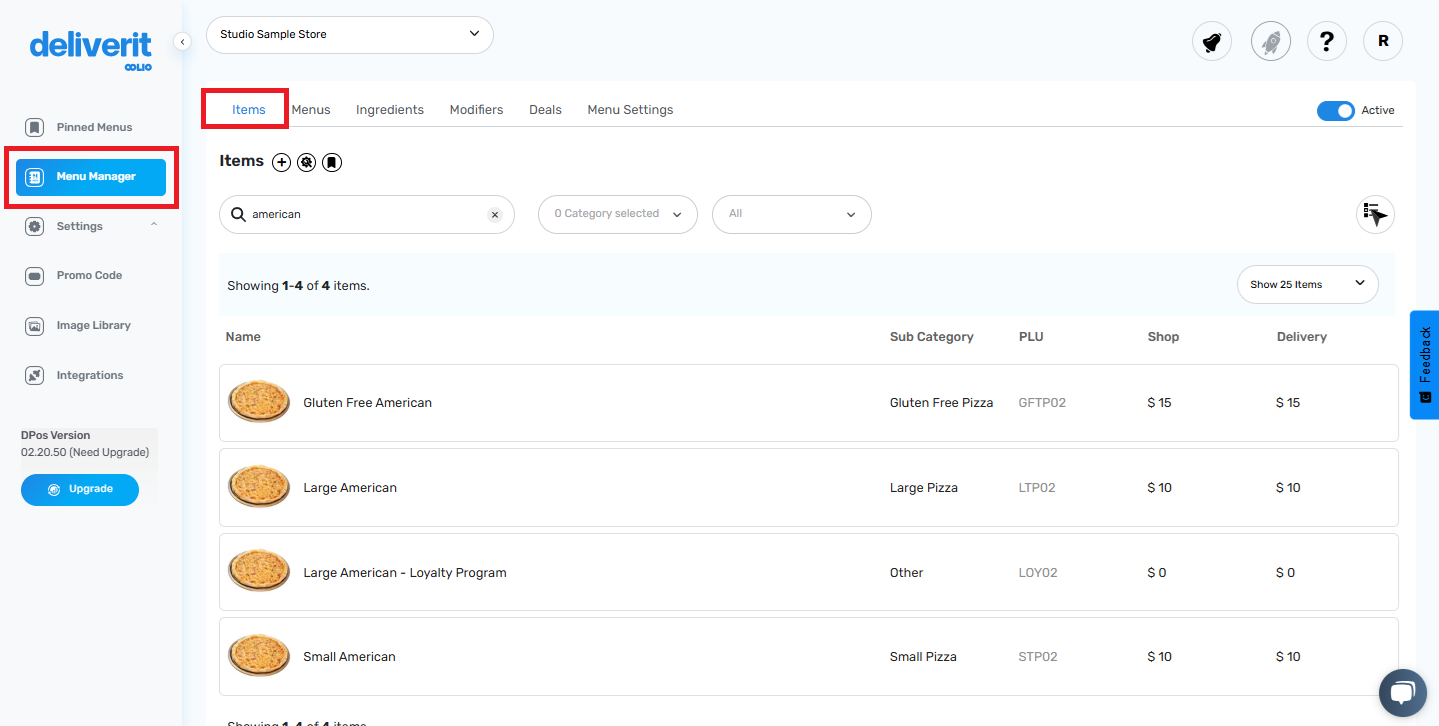Open the Show 25 Items dropdown
Viewport: 1439px width, 726px height.
click(1308, 285)
